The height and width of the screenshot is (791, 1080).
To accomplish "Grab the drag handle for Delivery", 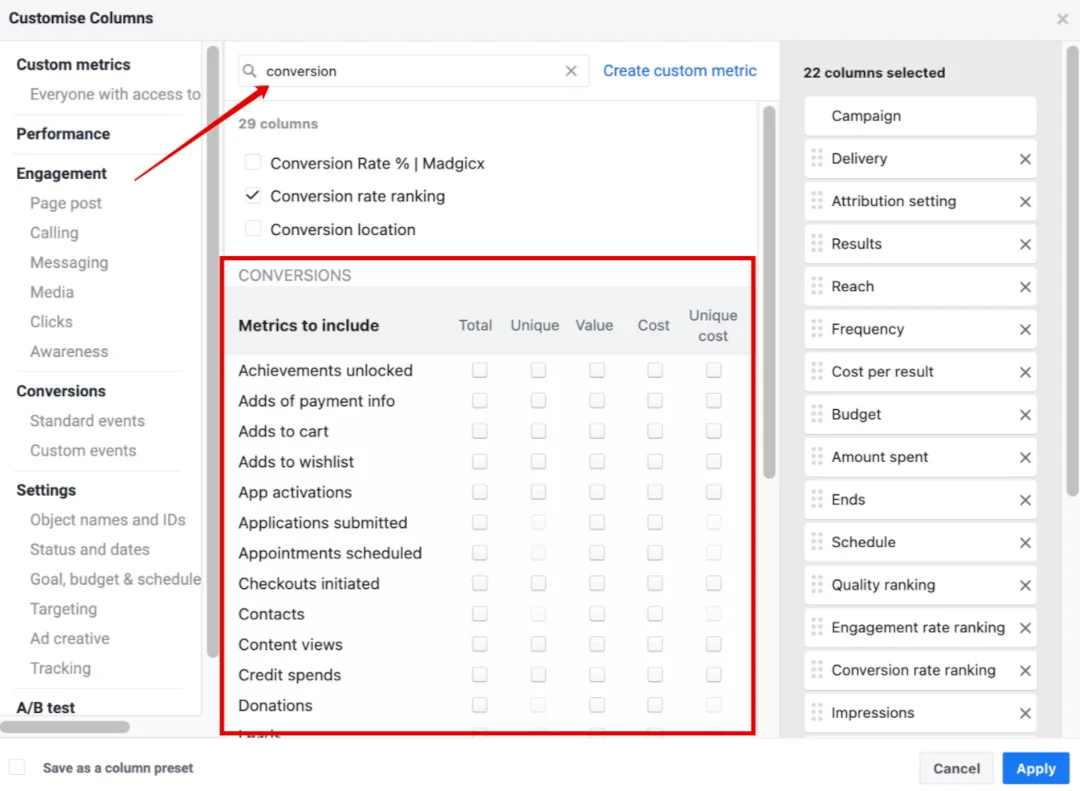I will tap(817, 158).
